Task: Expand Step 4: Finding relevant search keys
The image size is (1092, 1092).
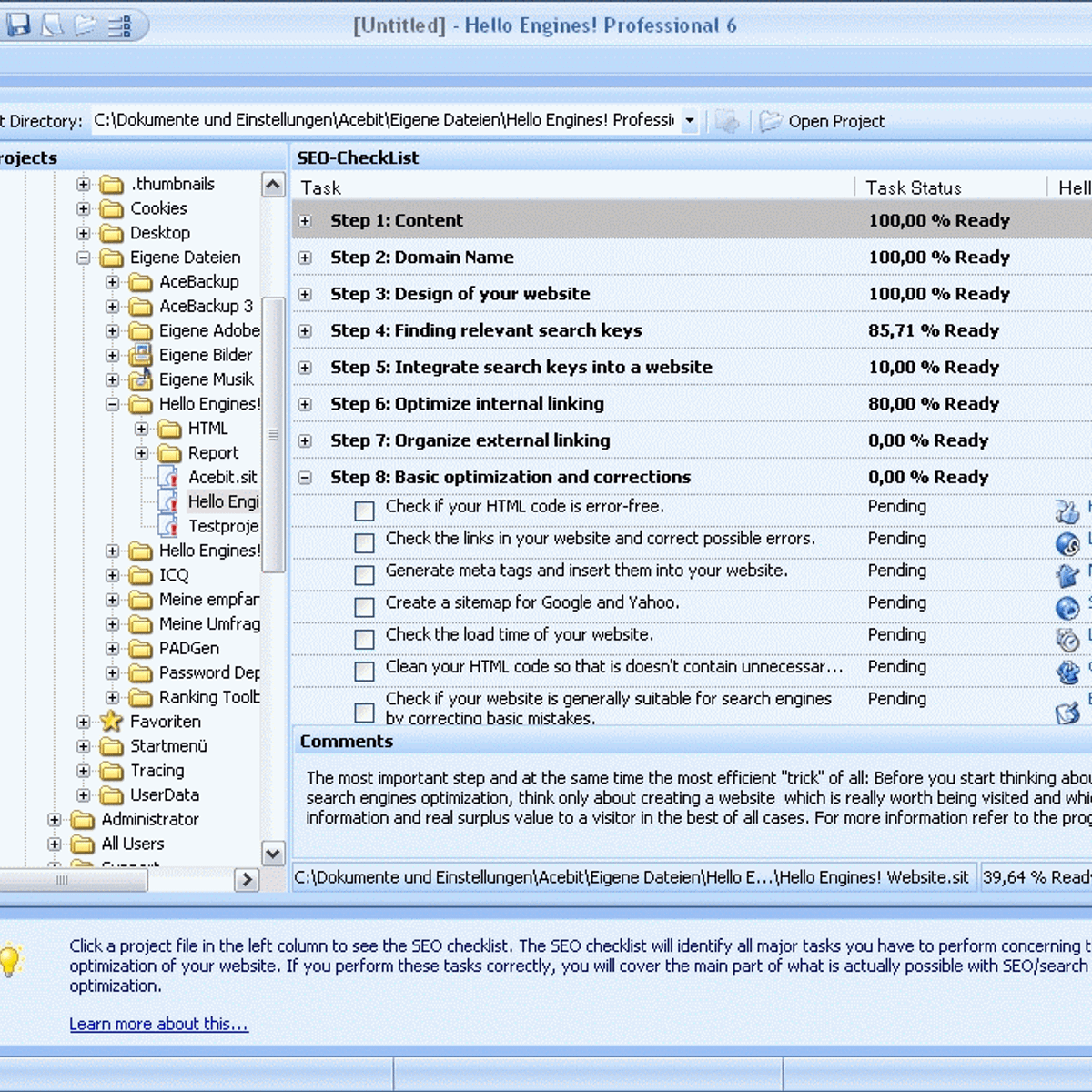Action: (306, 331)
